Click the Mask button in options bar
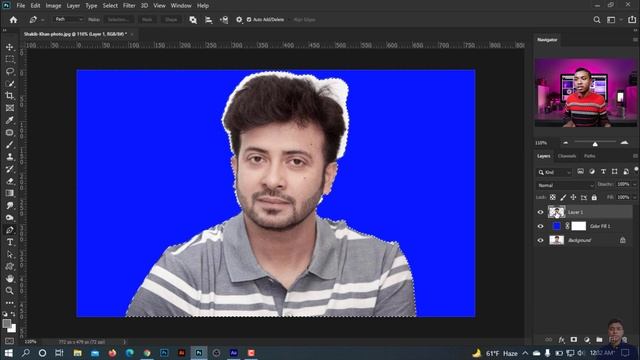 (x=147, y=20)
